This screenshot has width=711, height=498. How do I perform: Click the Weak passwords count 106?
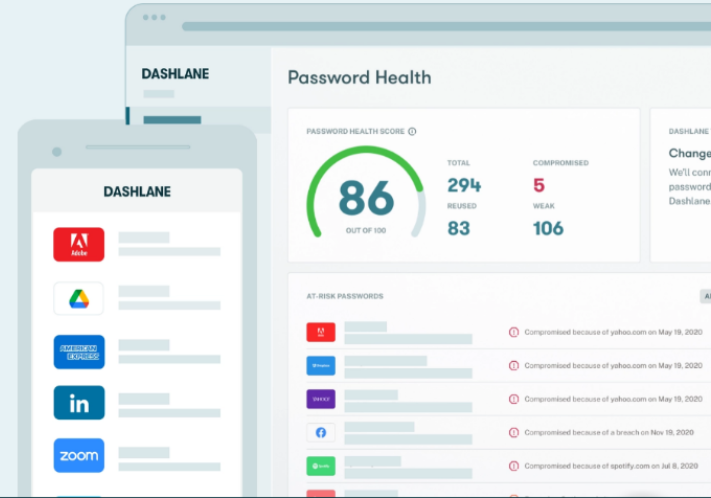coord(548,228)
